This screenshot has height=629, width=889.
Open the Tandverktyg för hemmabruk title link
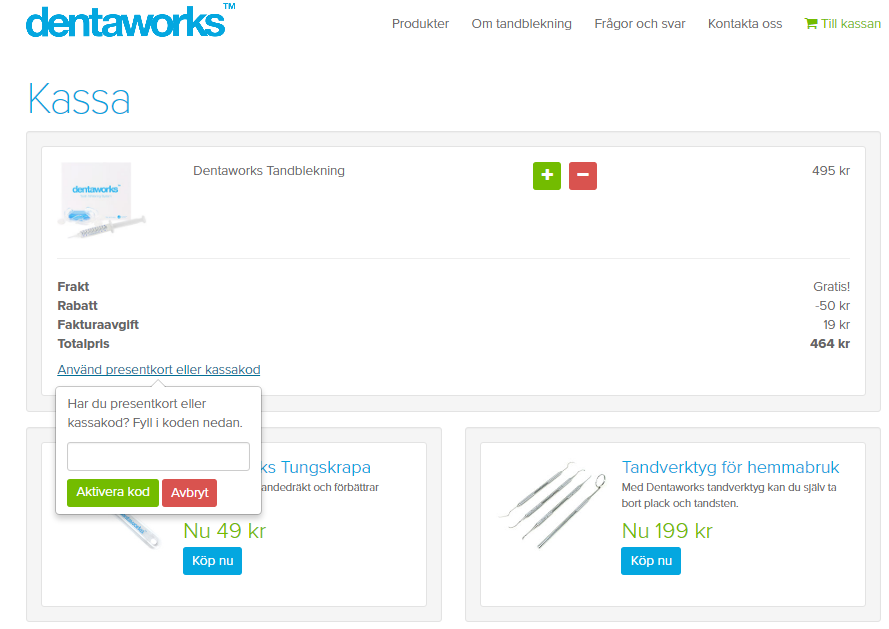(730, 468)
